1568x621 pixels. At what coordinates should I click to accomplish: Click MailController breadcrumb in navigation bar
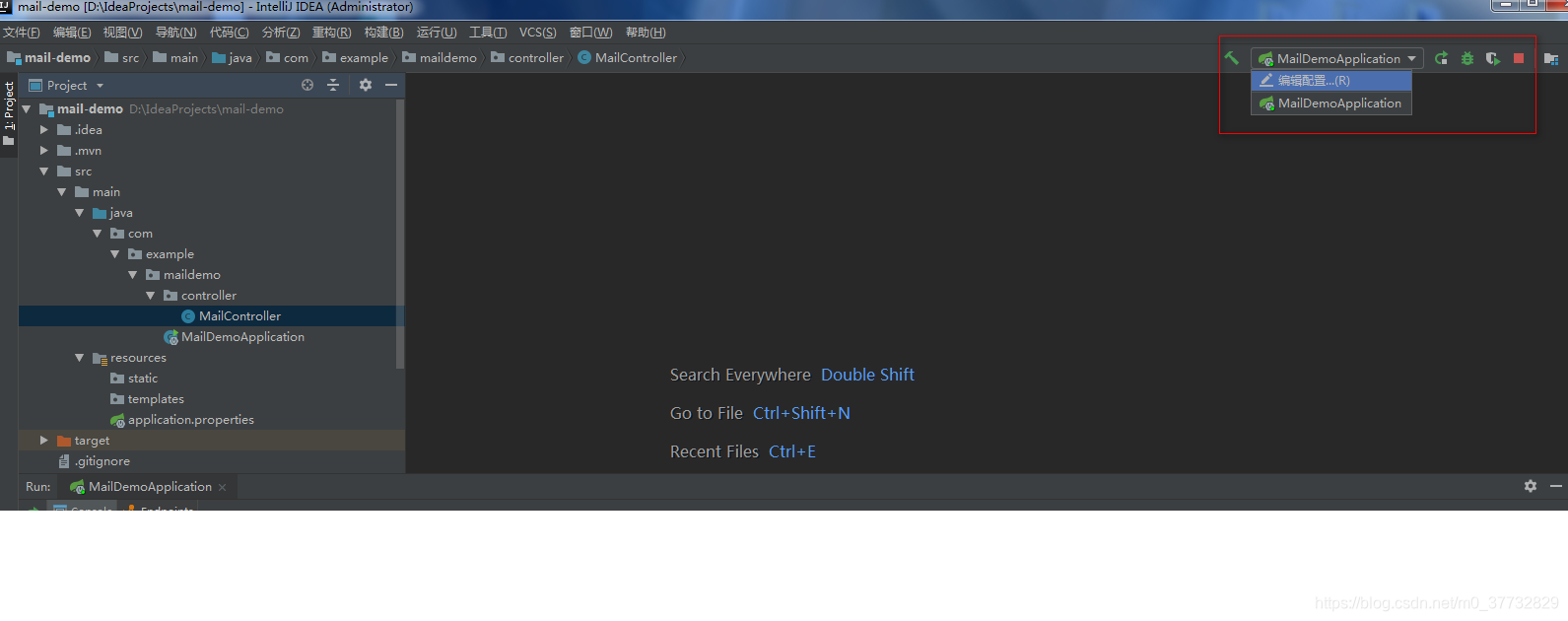pyautogui.click(x=628, y=58)
